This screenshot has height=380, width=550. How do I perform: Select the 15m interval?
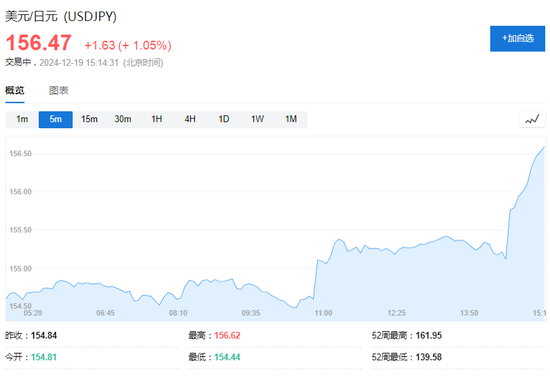[x=89, y=119]
